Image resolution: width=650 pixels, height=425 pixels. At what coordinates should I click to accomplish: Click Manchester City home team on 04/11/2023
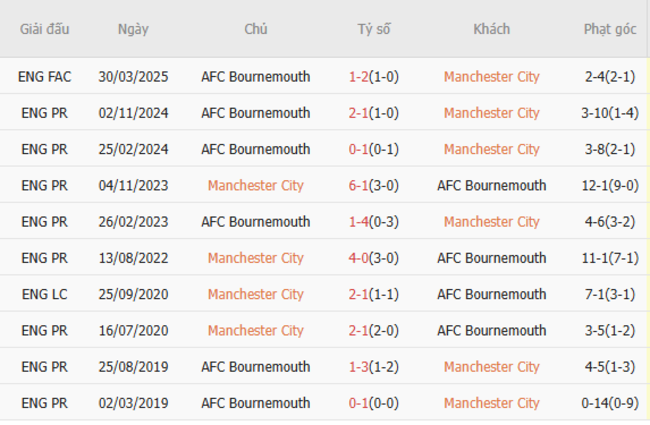(x=256, y=185)
